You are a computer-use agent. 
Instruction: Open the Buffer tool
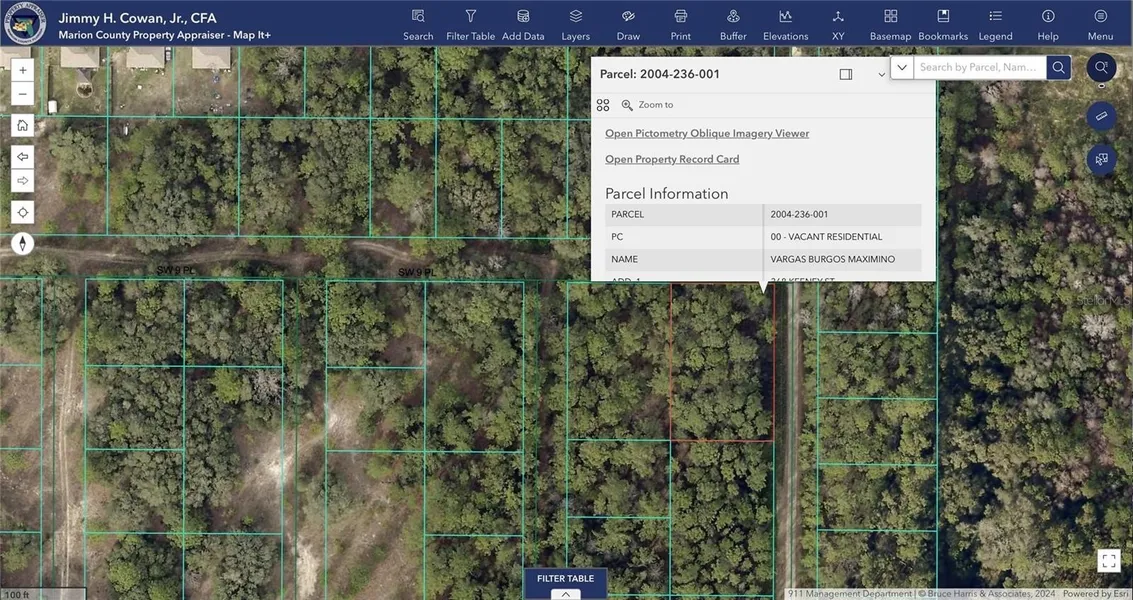(733, 24)
